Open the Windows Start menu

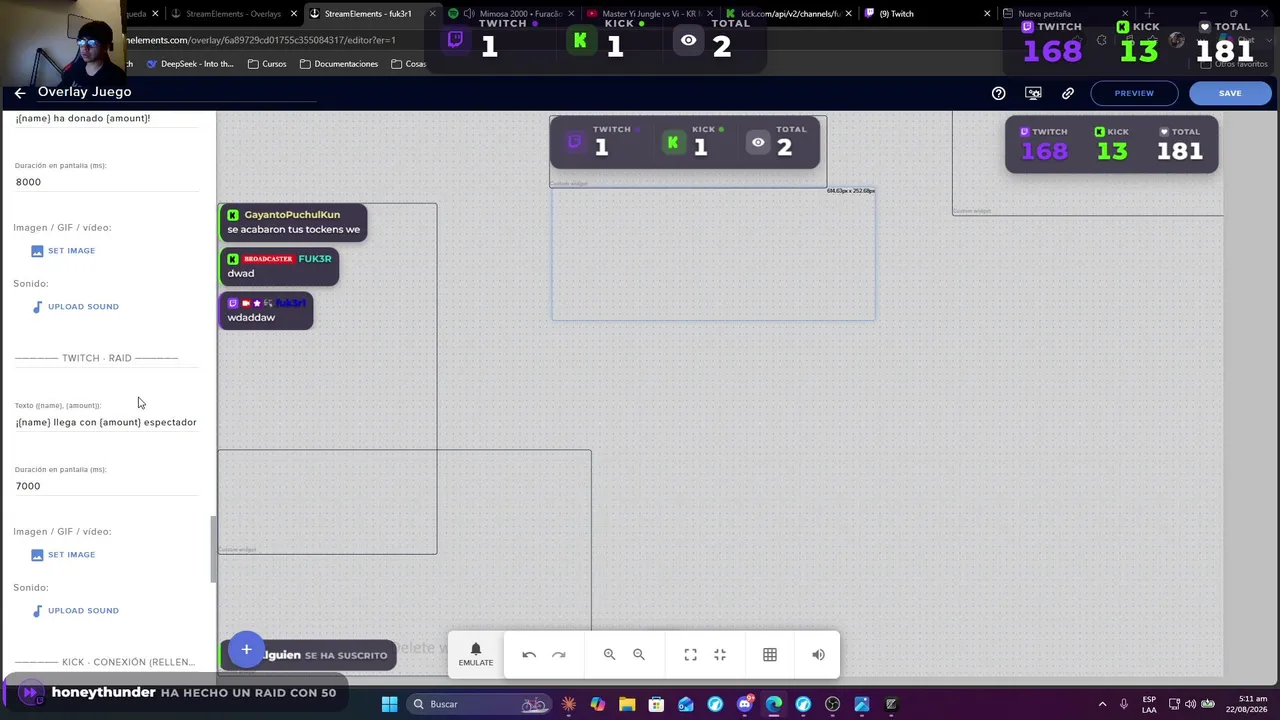pyautogui.click(x=390, y=705)
